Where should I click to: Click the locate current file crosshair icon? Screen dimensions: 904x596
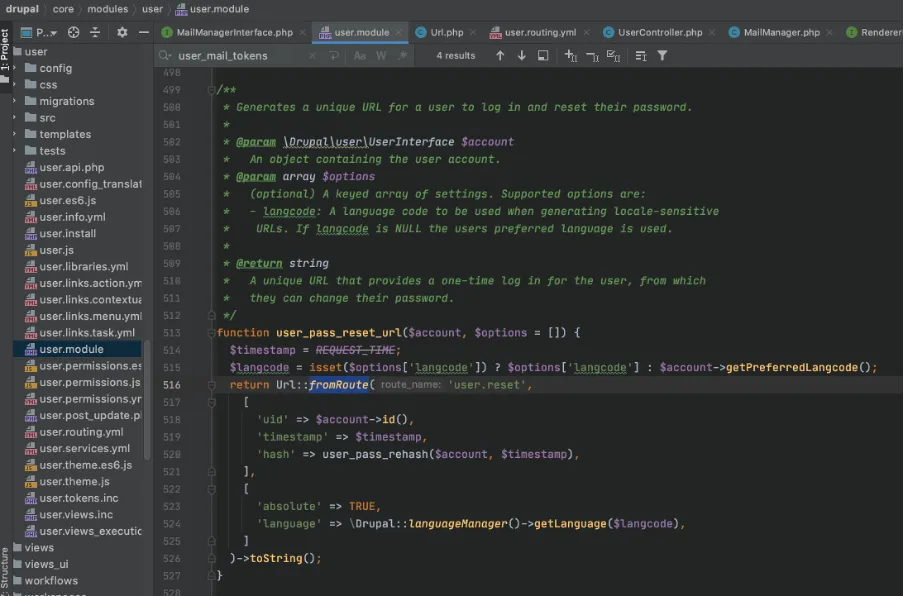click(73, 32)
